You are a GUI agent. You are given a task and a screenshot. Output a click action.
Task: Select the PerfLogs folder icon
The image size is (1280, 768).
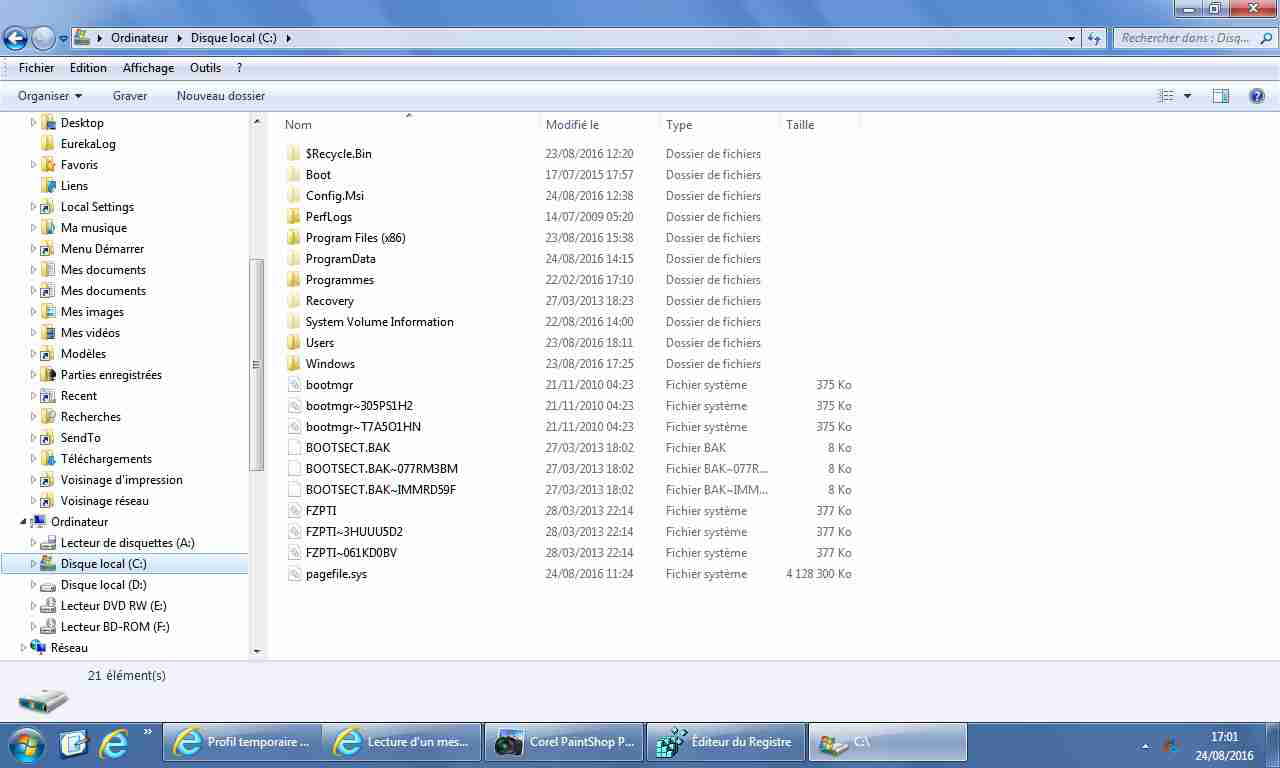pos(293,216)
